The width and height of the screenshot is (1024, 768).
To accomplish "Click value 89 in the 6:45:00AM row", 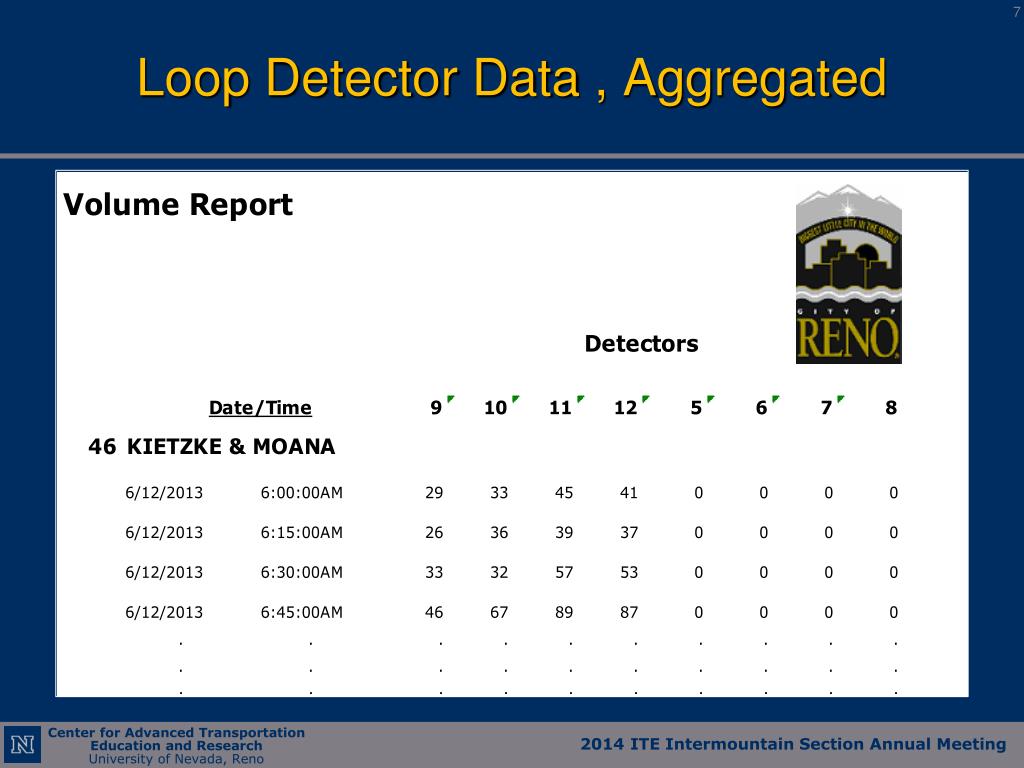I will click(564, 612).
